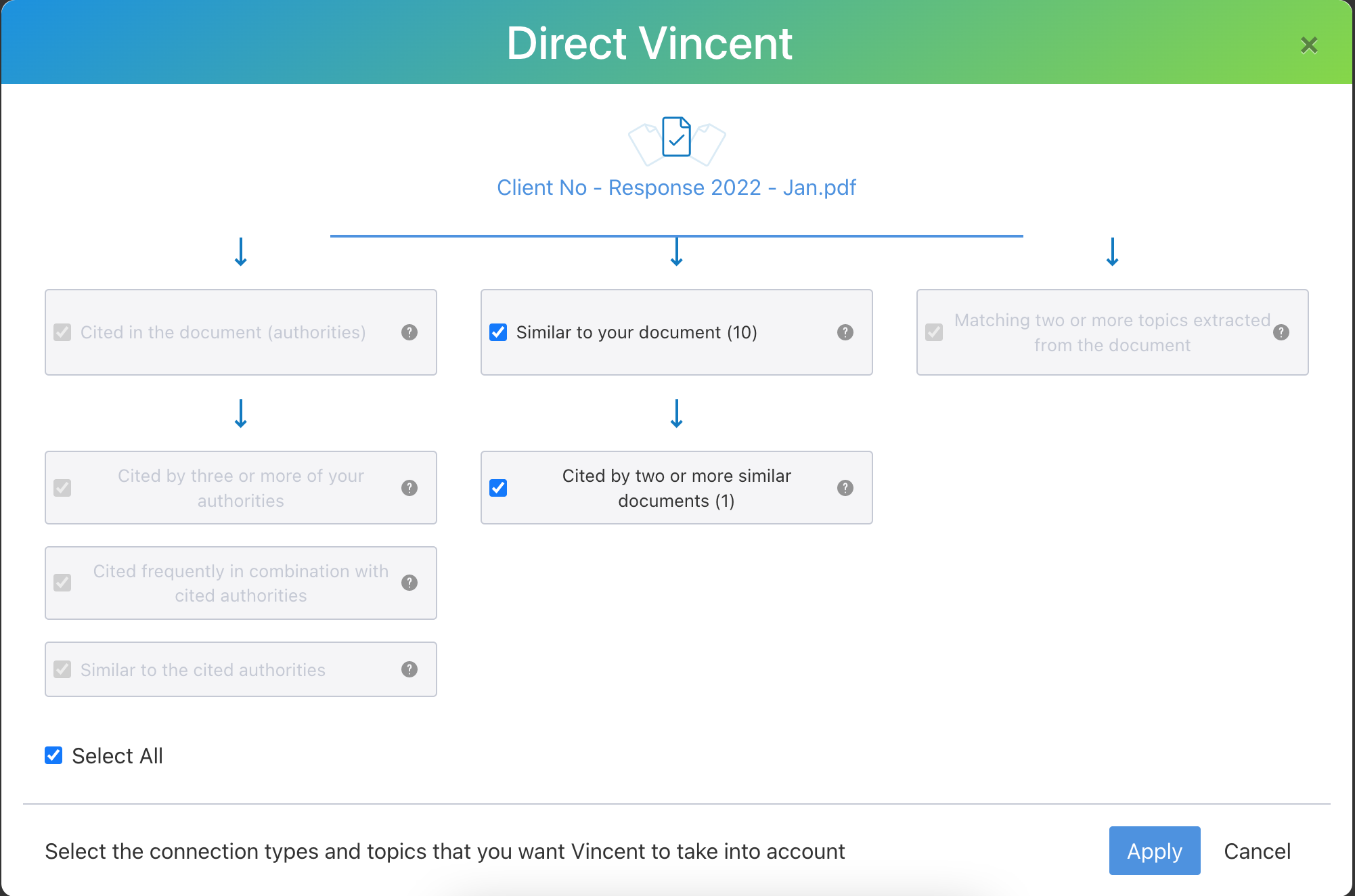Toggle Similar to the cited authorities checkbox
The height and width of the screenshot is (896, 1355).
(x=62, y=669)
